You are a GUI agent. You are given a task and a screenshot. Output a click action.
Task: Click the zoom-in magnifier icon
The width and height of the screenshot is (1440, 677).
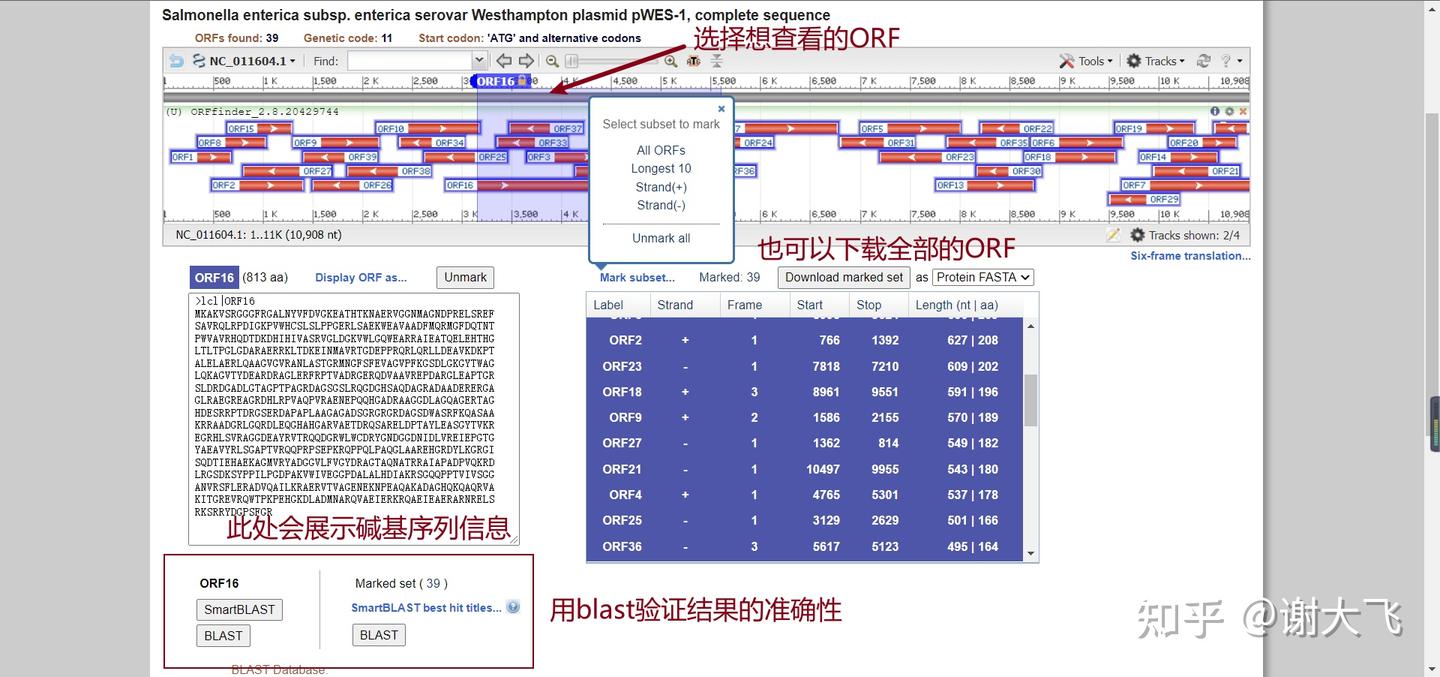(670, 62)
